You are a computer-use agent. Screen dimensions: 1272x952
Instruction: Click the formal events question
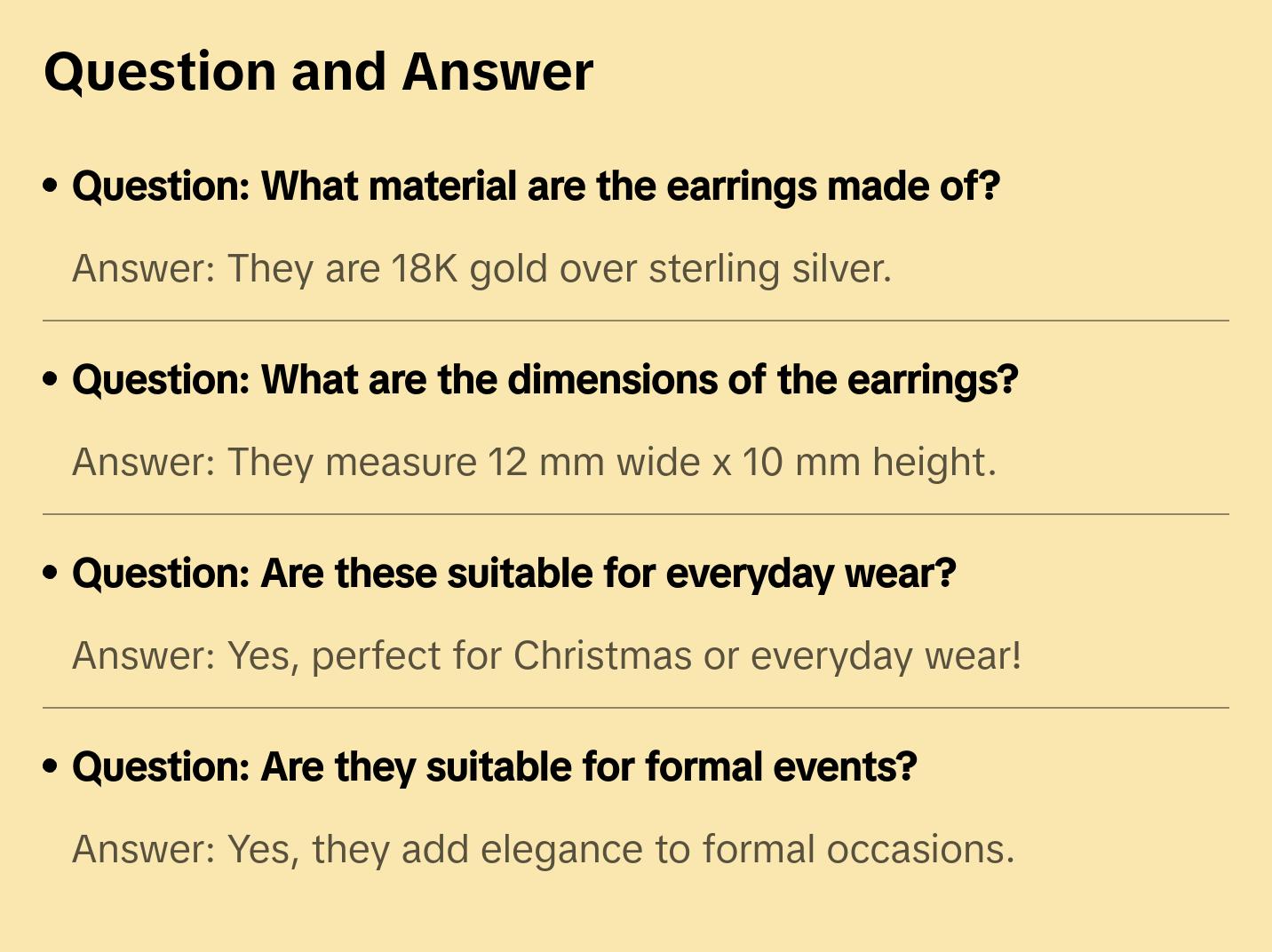(494, 767)
